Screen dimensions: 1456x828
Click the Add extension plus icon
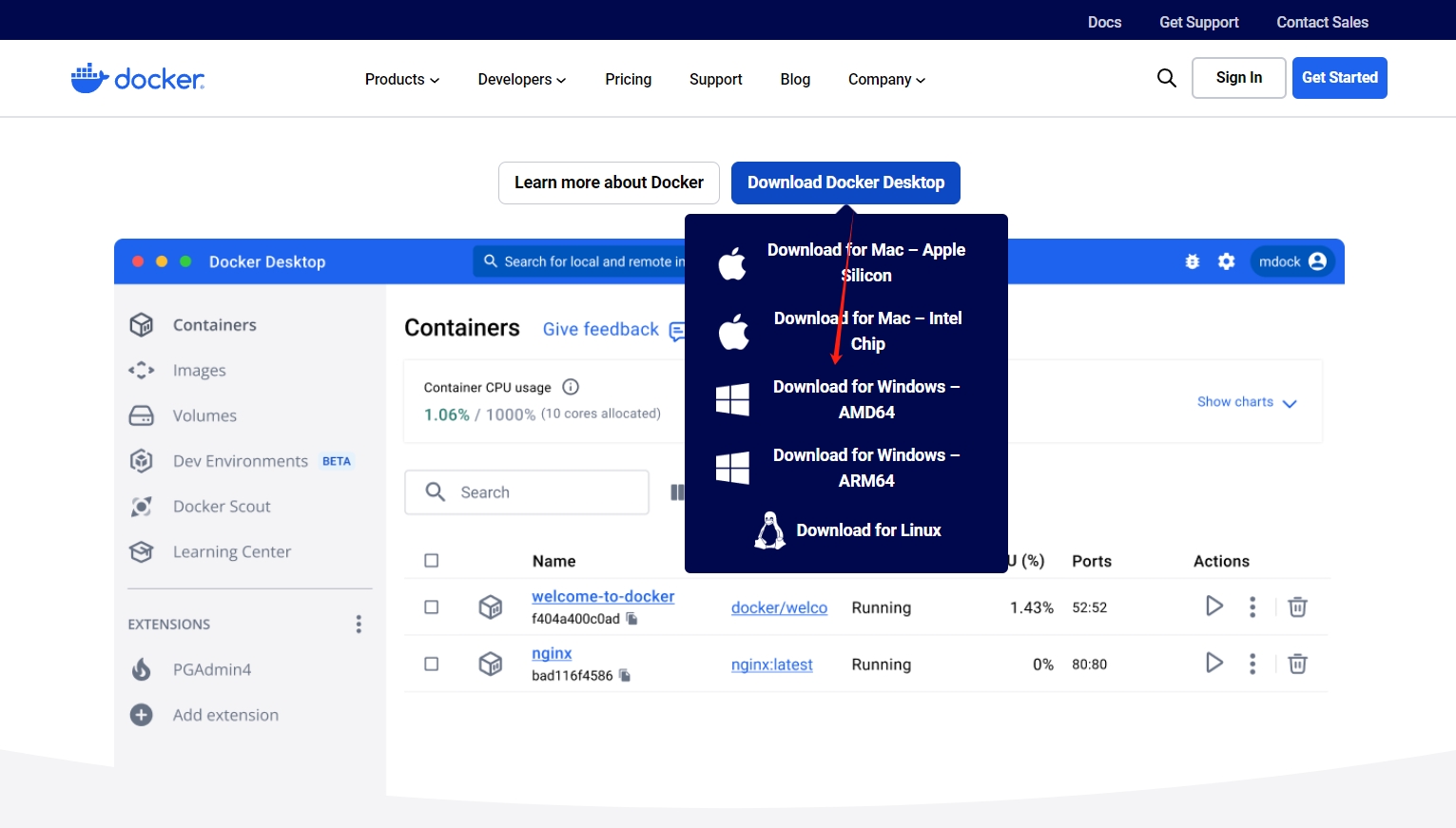(142, 715)
